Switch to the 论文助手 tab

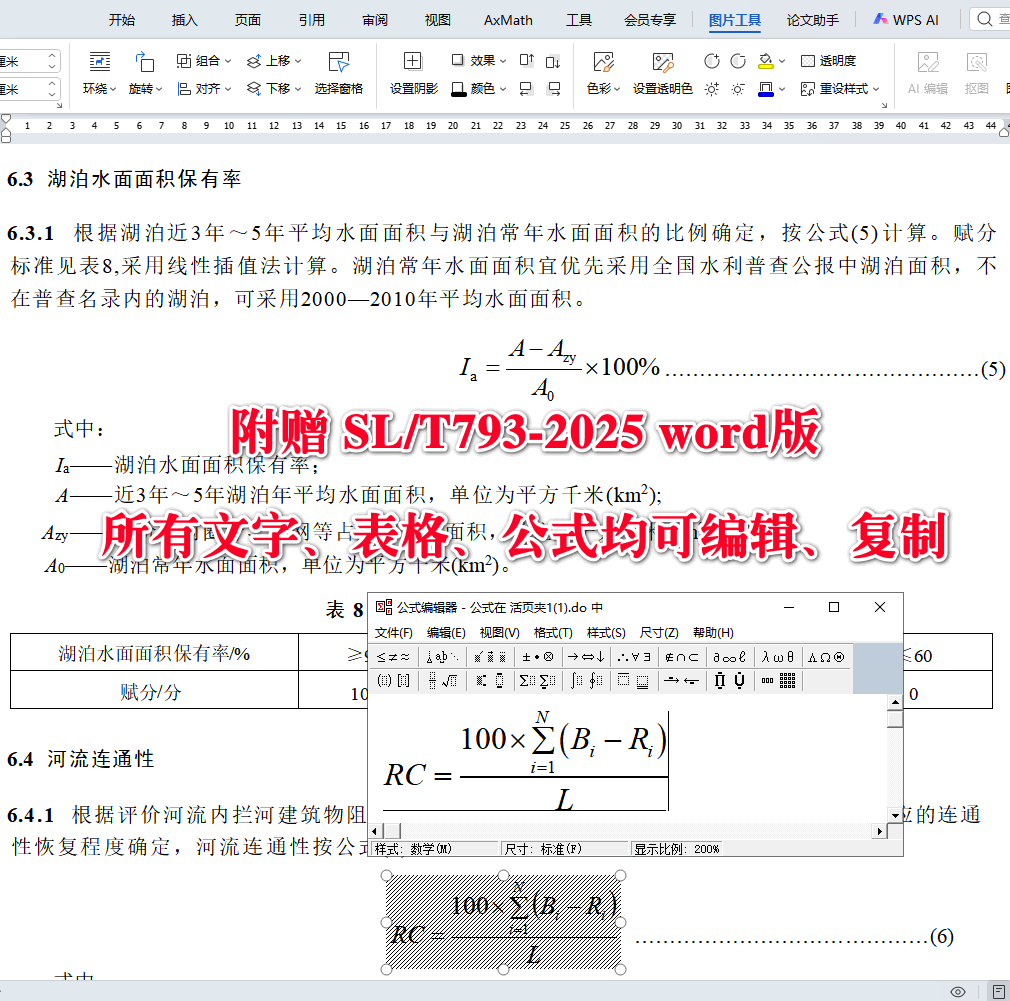[812, 20]
